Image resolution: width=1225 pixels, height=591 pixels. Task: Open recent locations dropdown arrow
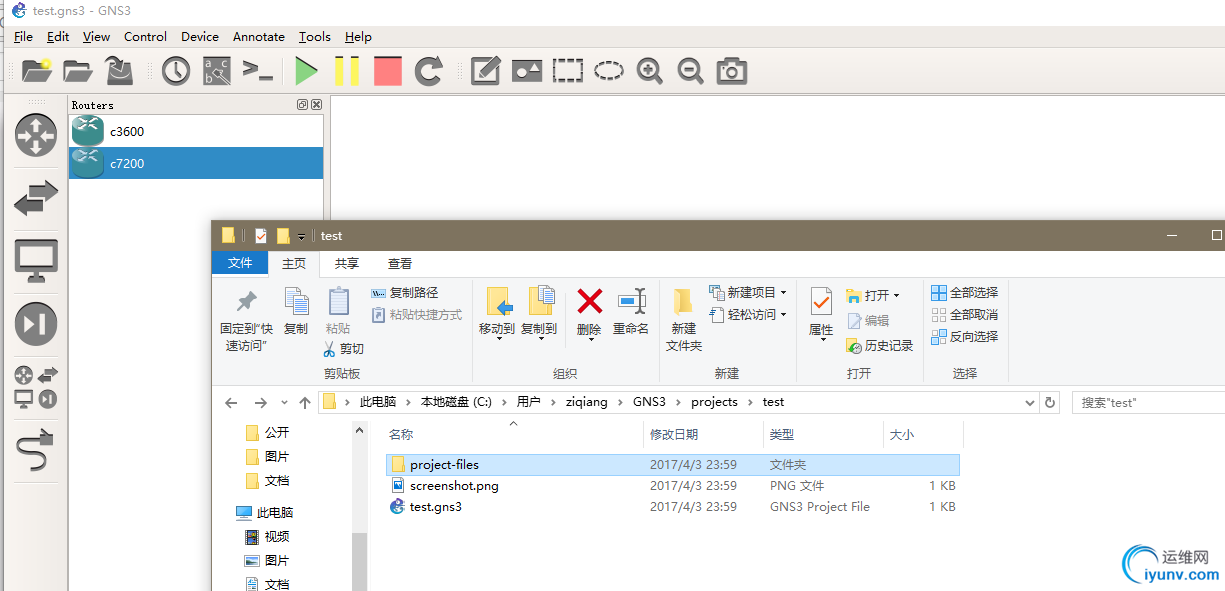click(284, 403)
